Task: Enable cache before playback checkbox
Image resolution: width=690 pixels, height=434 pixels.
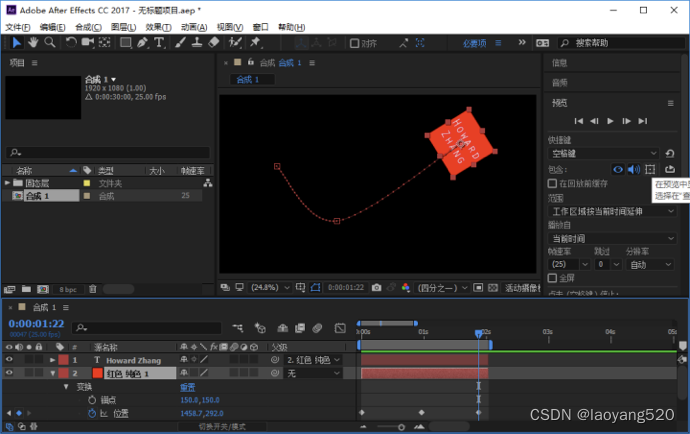Action: point(552,183)
